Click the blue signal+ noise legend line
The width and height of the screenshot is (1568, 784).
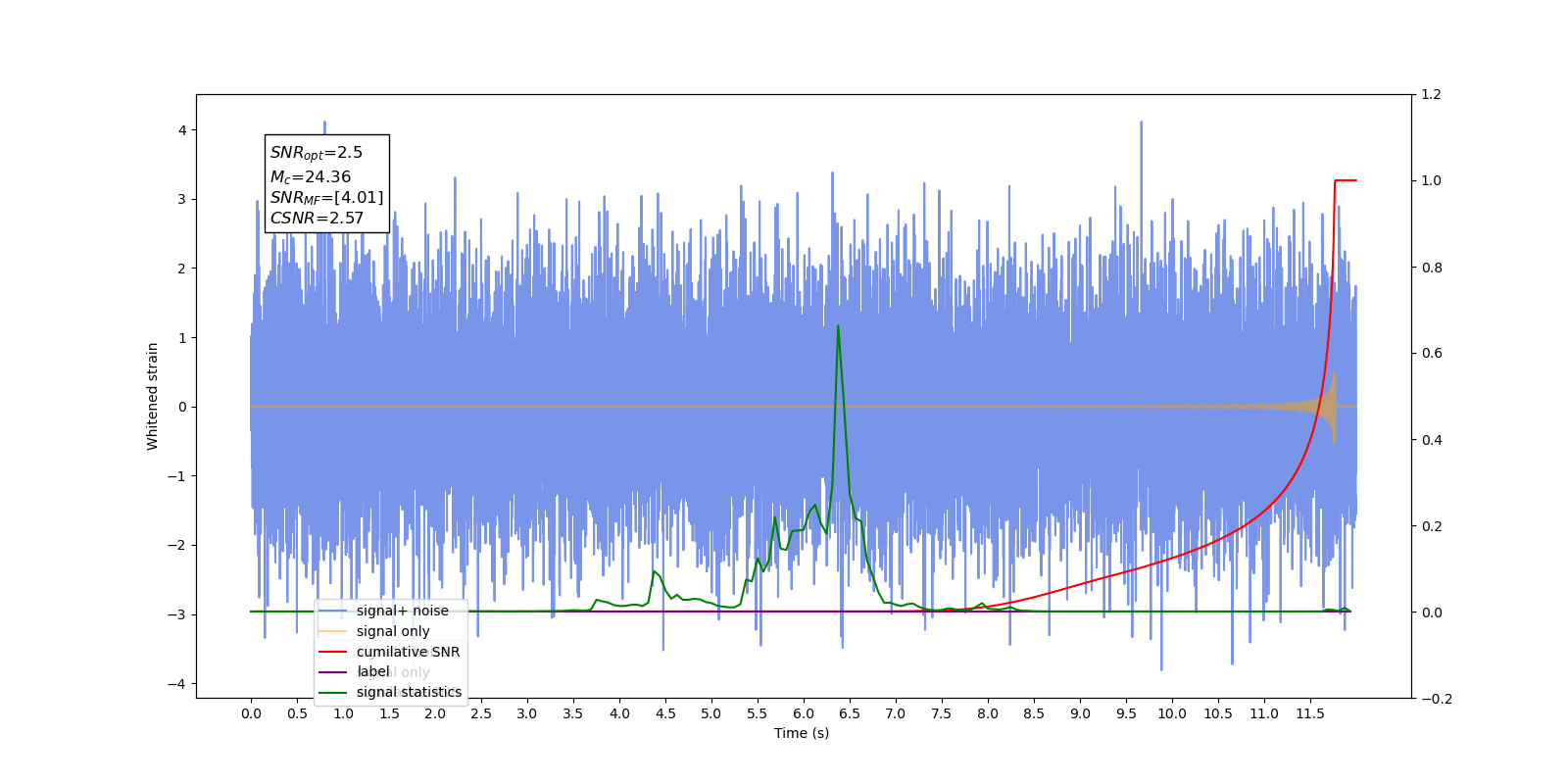pos(333,611)
